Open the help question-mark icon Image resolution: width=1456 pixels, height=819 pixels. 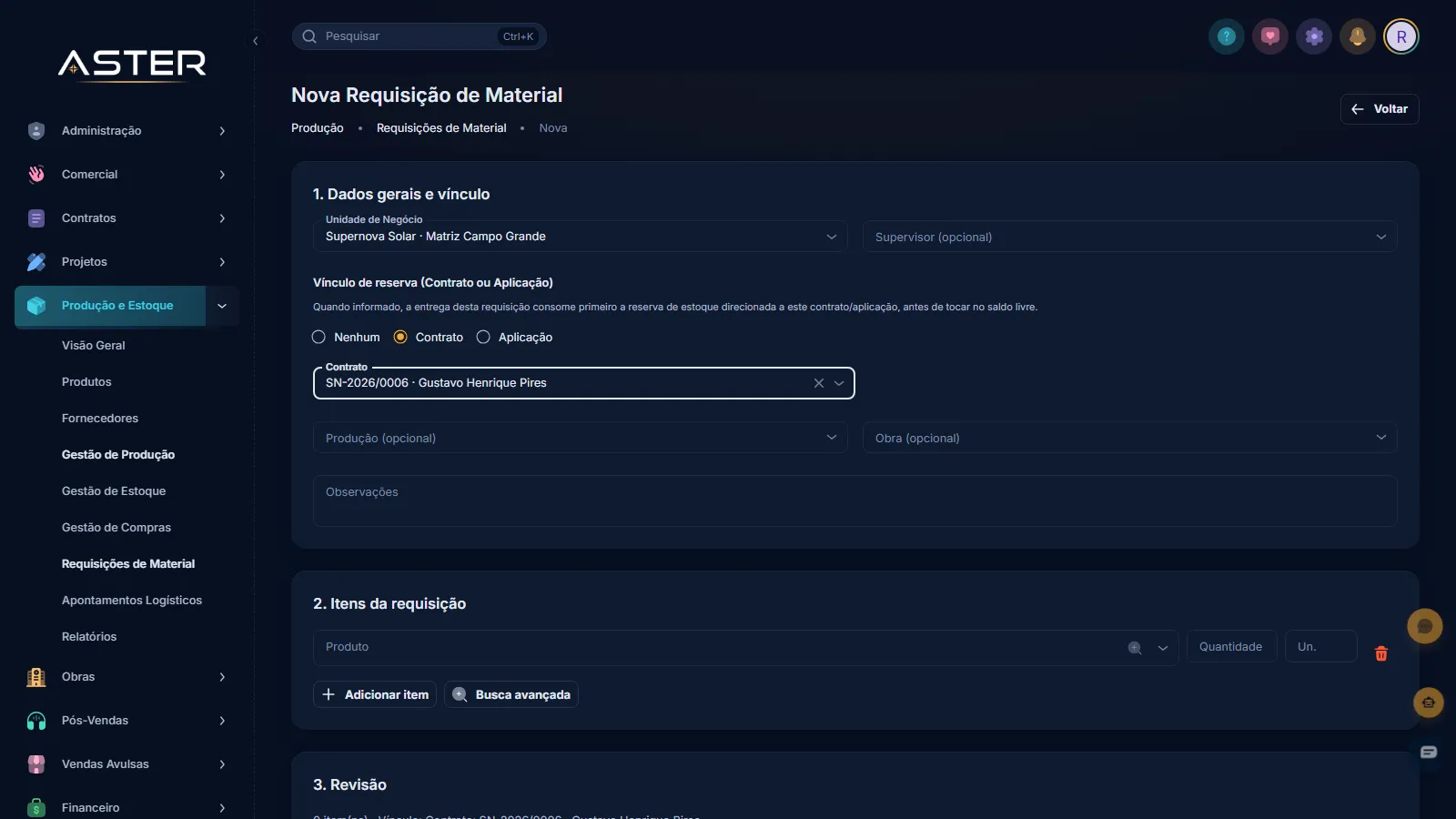(1227, 36)
